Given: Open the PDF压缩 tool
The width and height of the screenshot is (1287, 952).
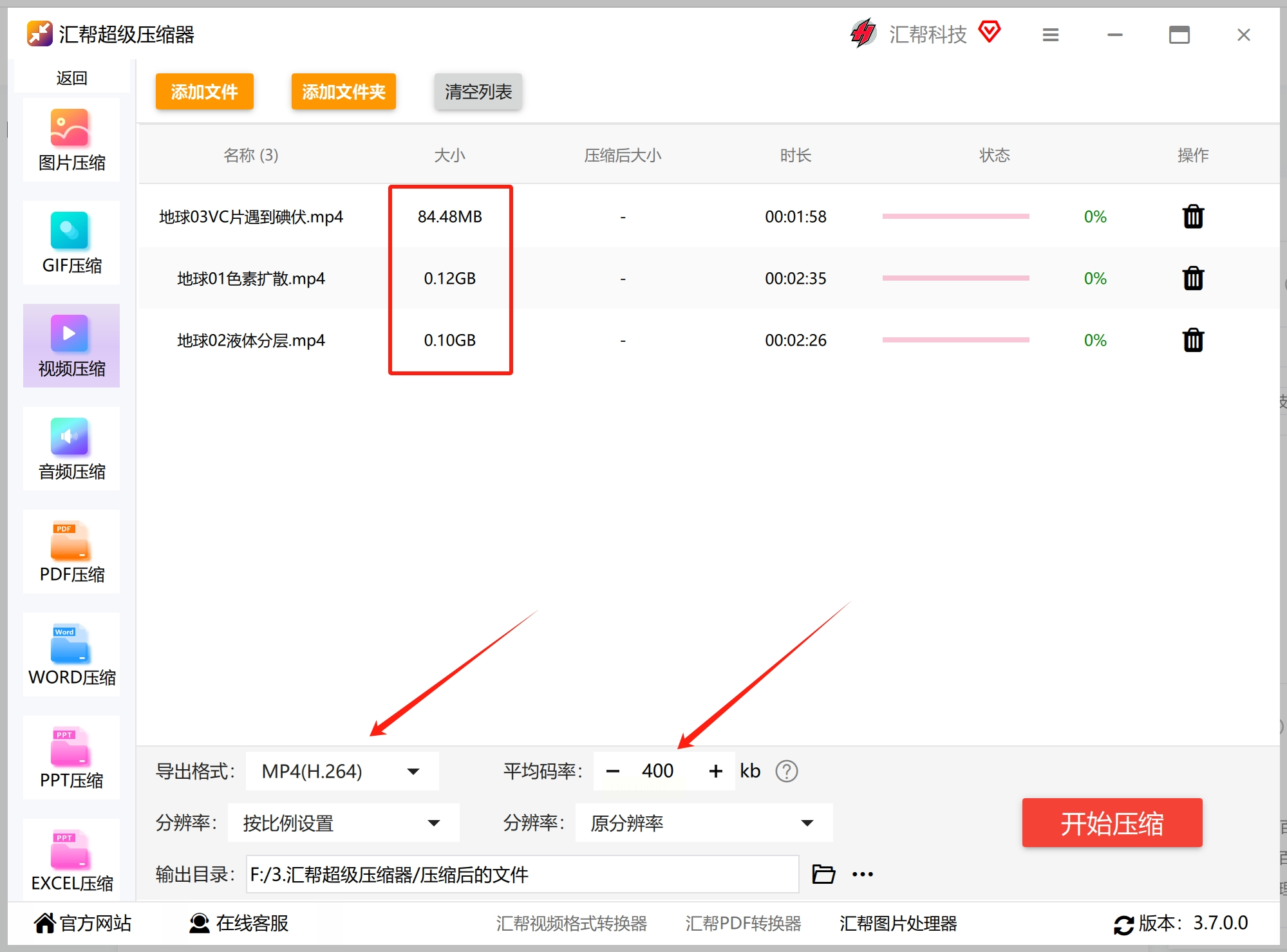Looking at the screenshot, I should [71, 552].
